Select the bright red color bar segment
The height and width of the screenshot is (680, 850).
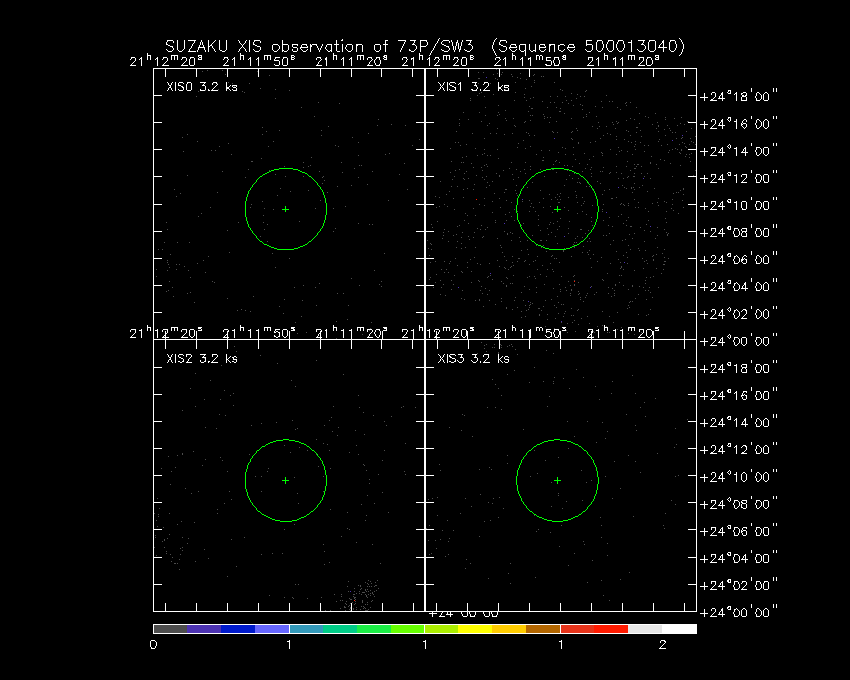point(611,629)
